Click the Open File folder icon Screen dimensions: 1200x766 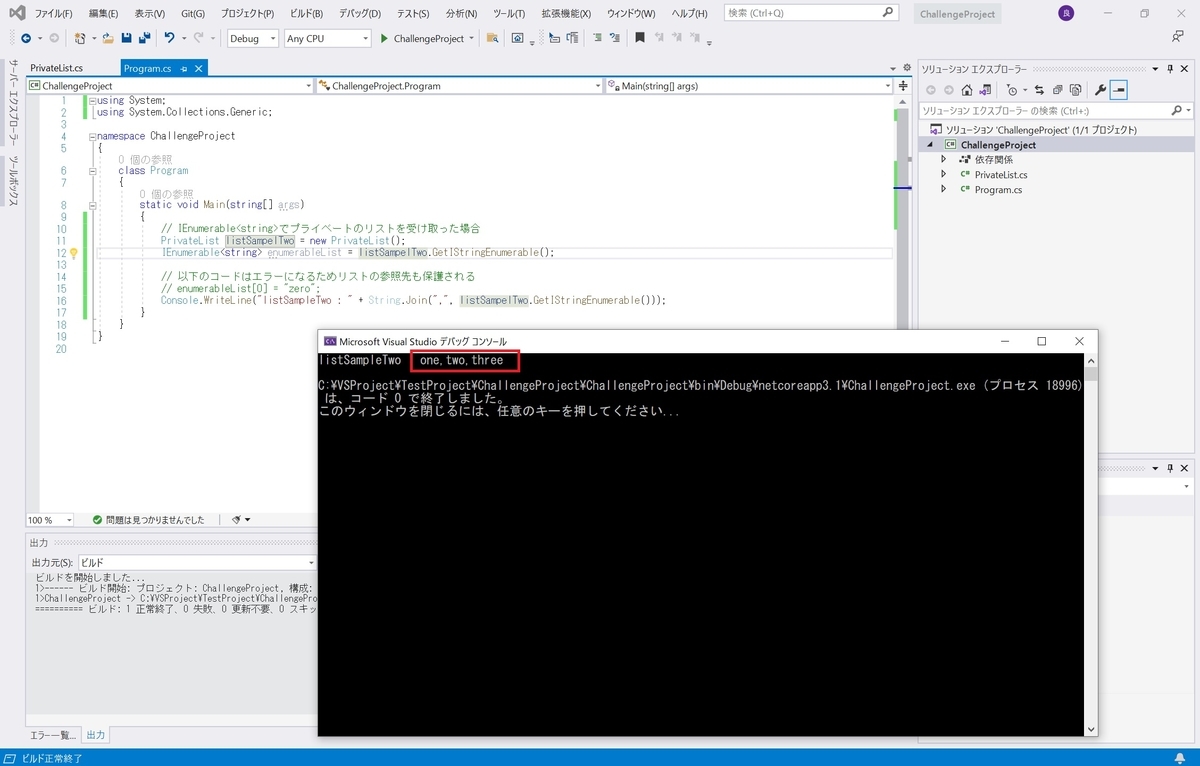(x=107, y=38)
